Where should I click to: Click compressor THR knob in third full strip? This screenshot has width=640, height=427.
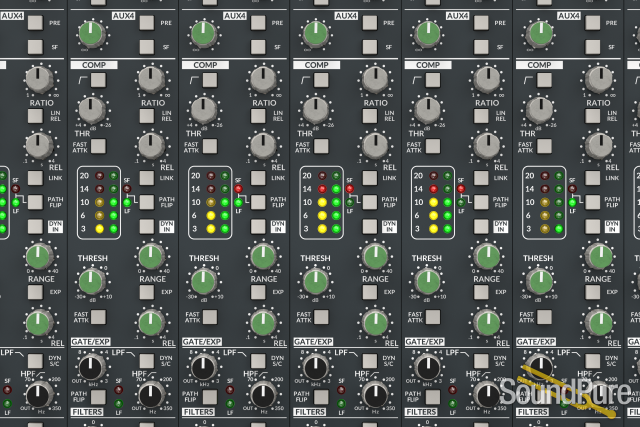pyautogui.click(x=316, y=110)
